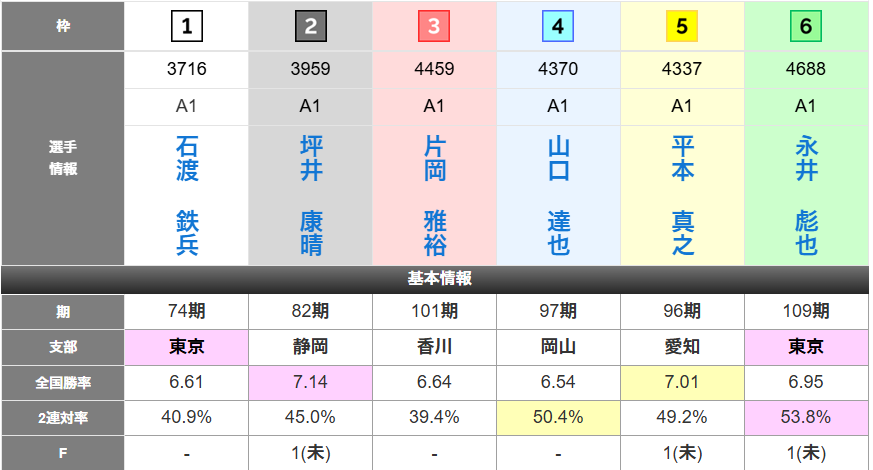Click the blue lane 4 number badge
873x470 pixels.
click(x=558, y=27)
